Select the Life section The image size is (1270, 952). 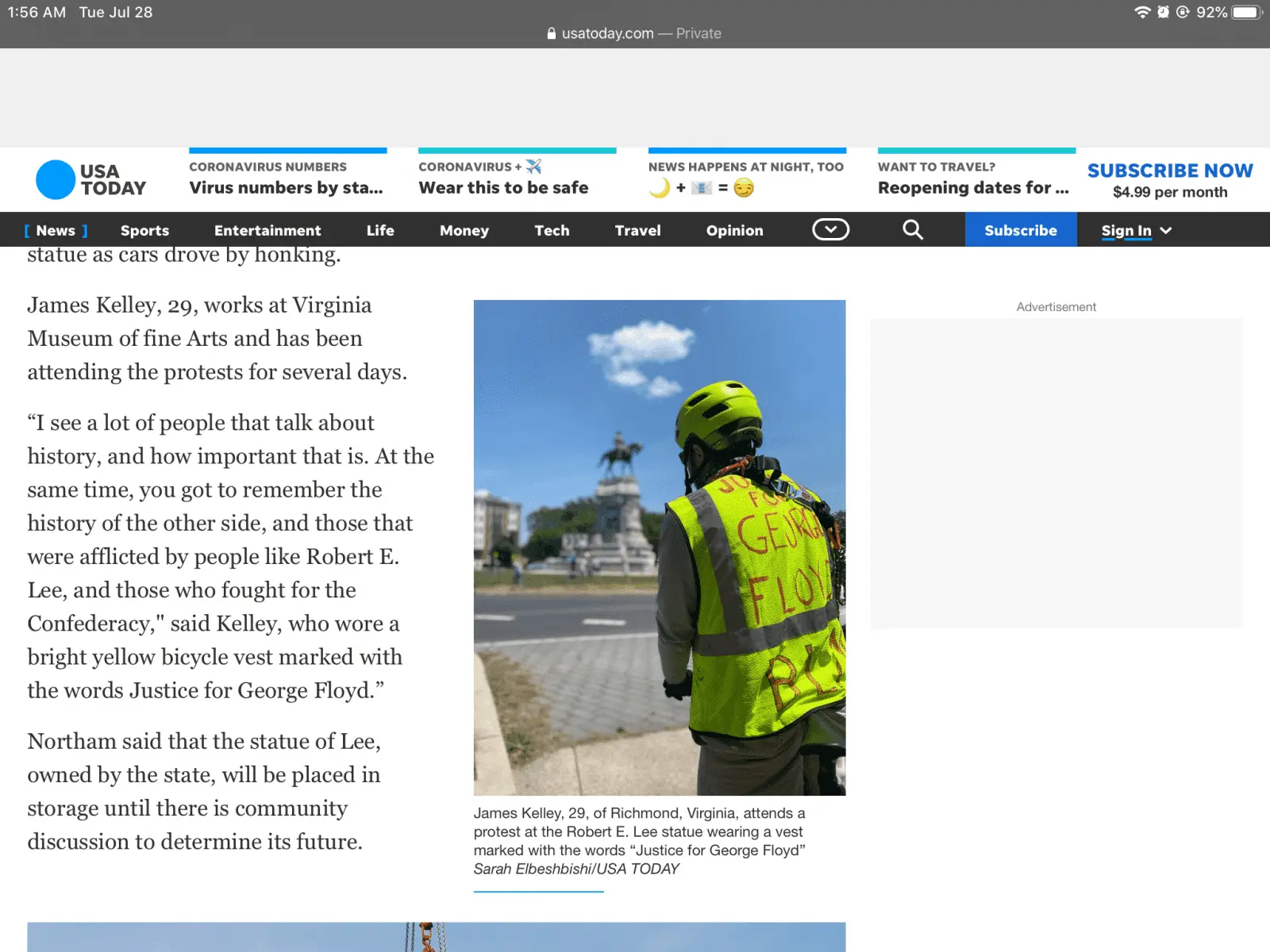pos(380,231)
